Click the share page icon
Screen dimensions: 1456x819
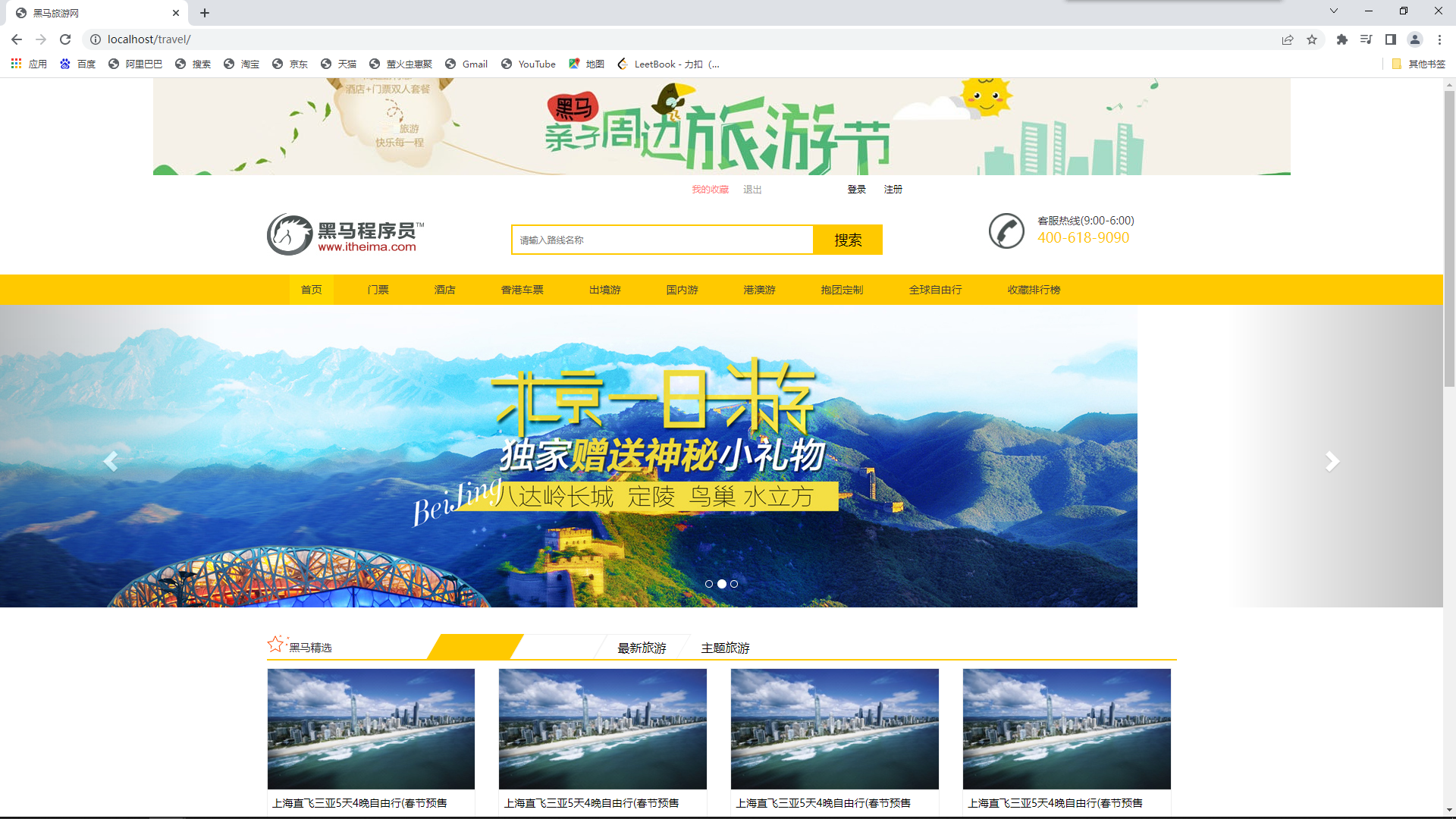(x=1287, y=39)
